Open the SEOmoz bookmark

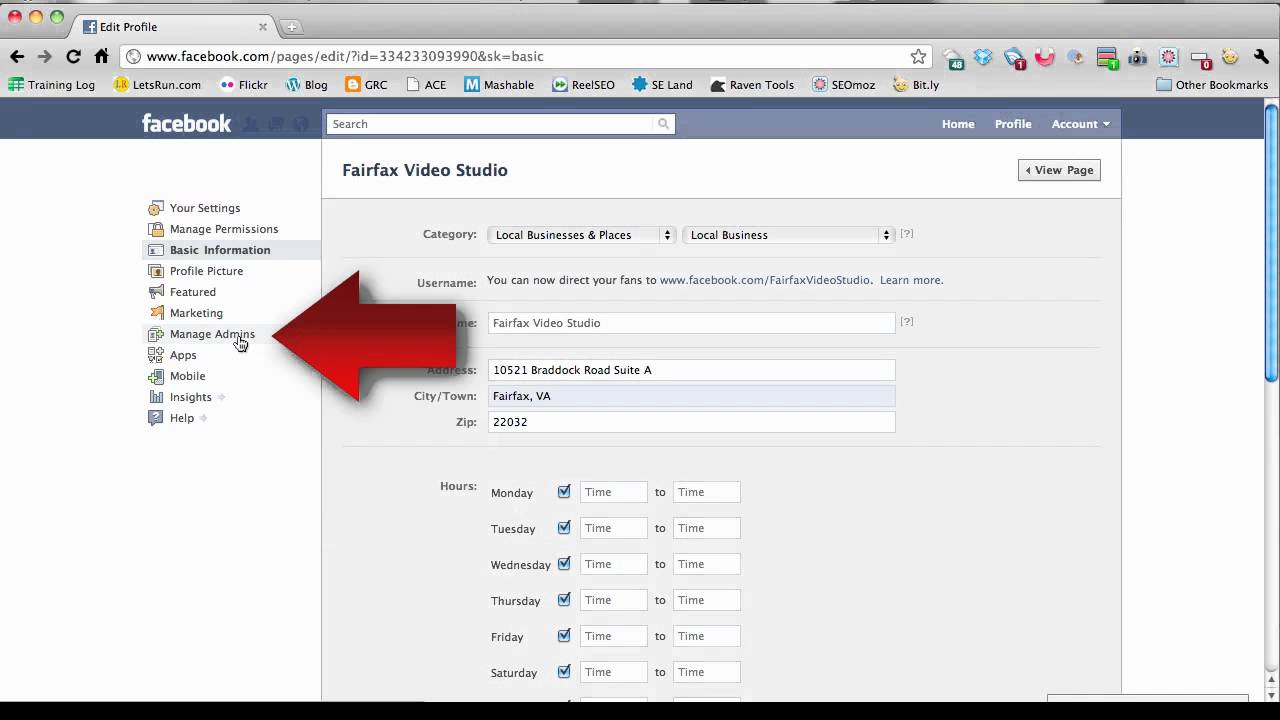(844, 85)
